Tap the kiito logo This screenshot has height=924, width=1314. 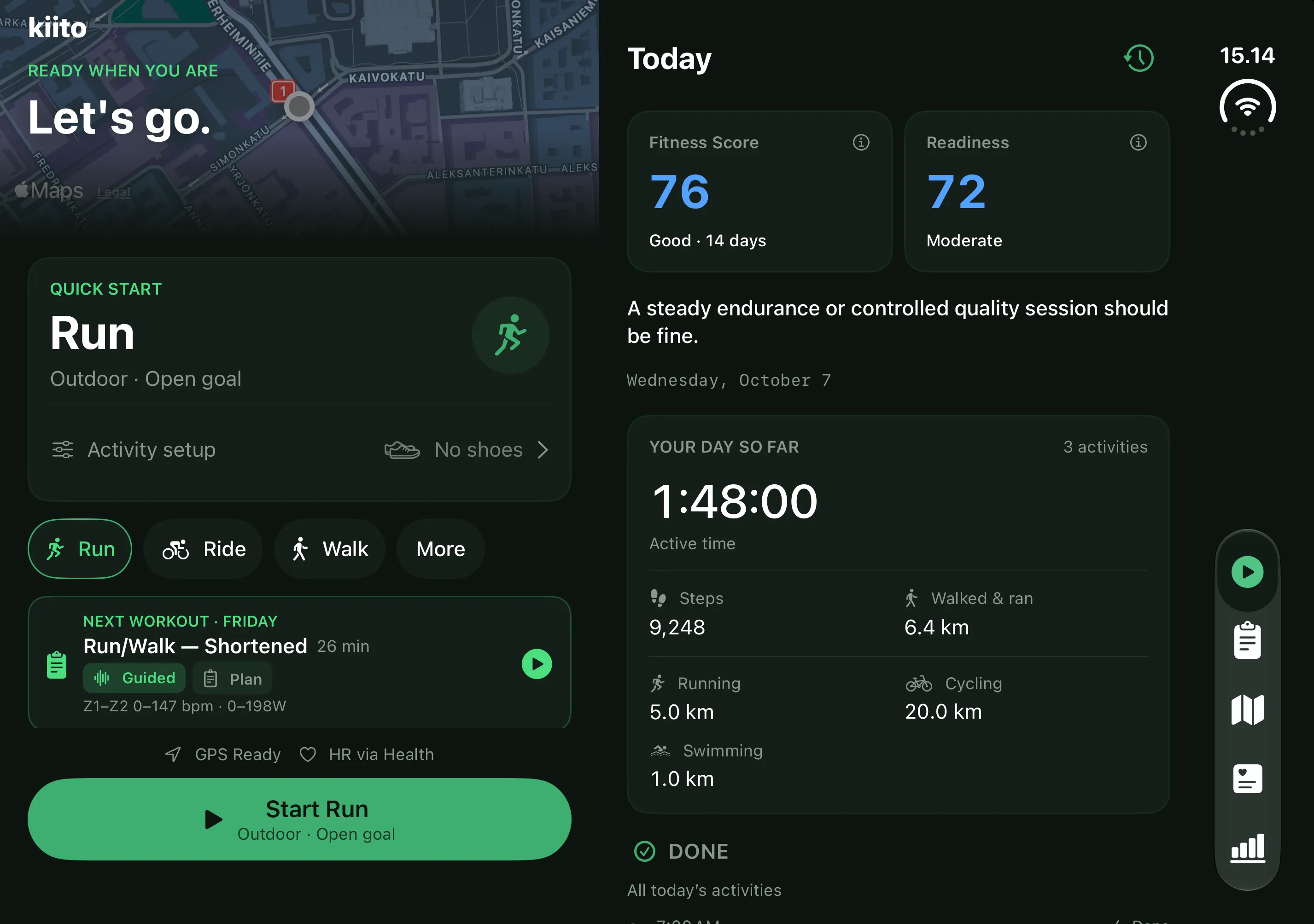coord(57,27)
